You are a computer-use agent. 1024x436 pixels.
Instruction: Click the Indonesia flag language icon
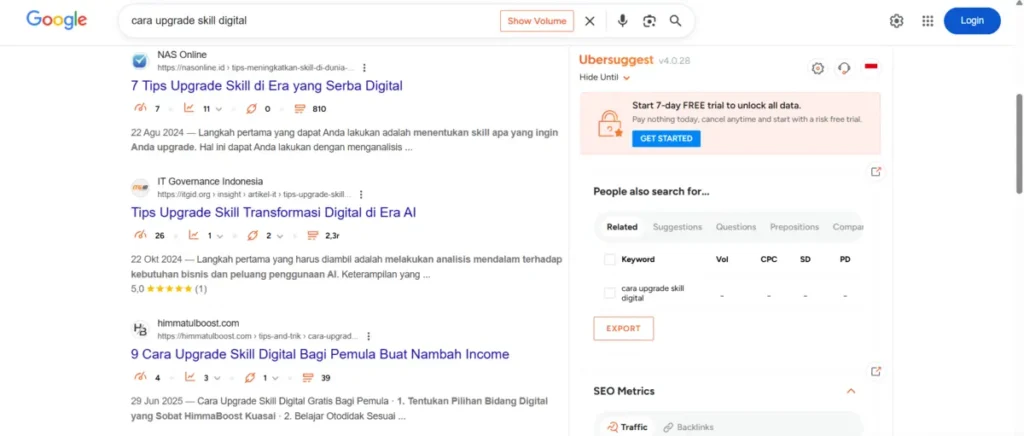871,66
